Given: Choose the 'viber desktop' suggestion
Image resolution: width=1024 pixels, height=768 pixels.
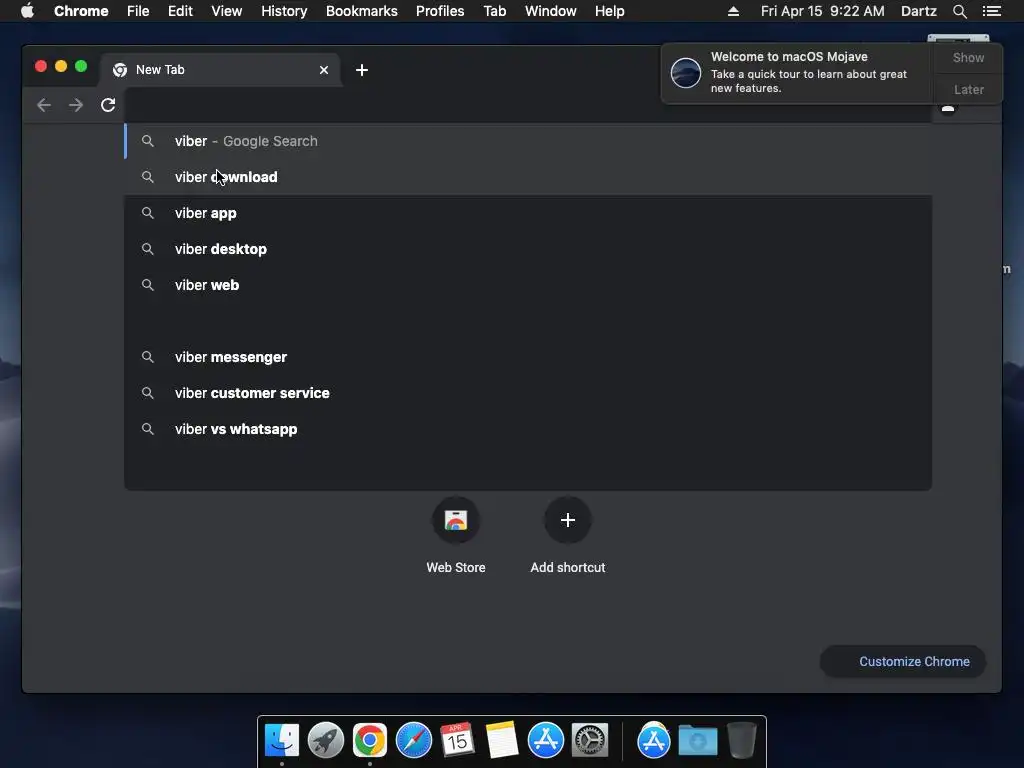Looking at the screenshot, I should tap(528, 249).
